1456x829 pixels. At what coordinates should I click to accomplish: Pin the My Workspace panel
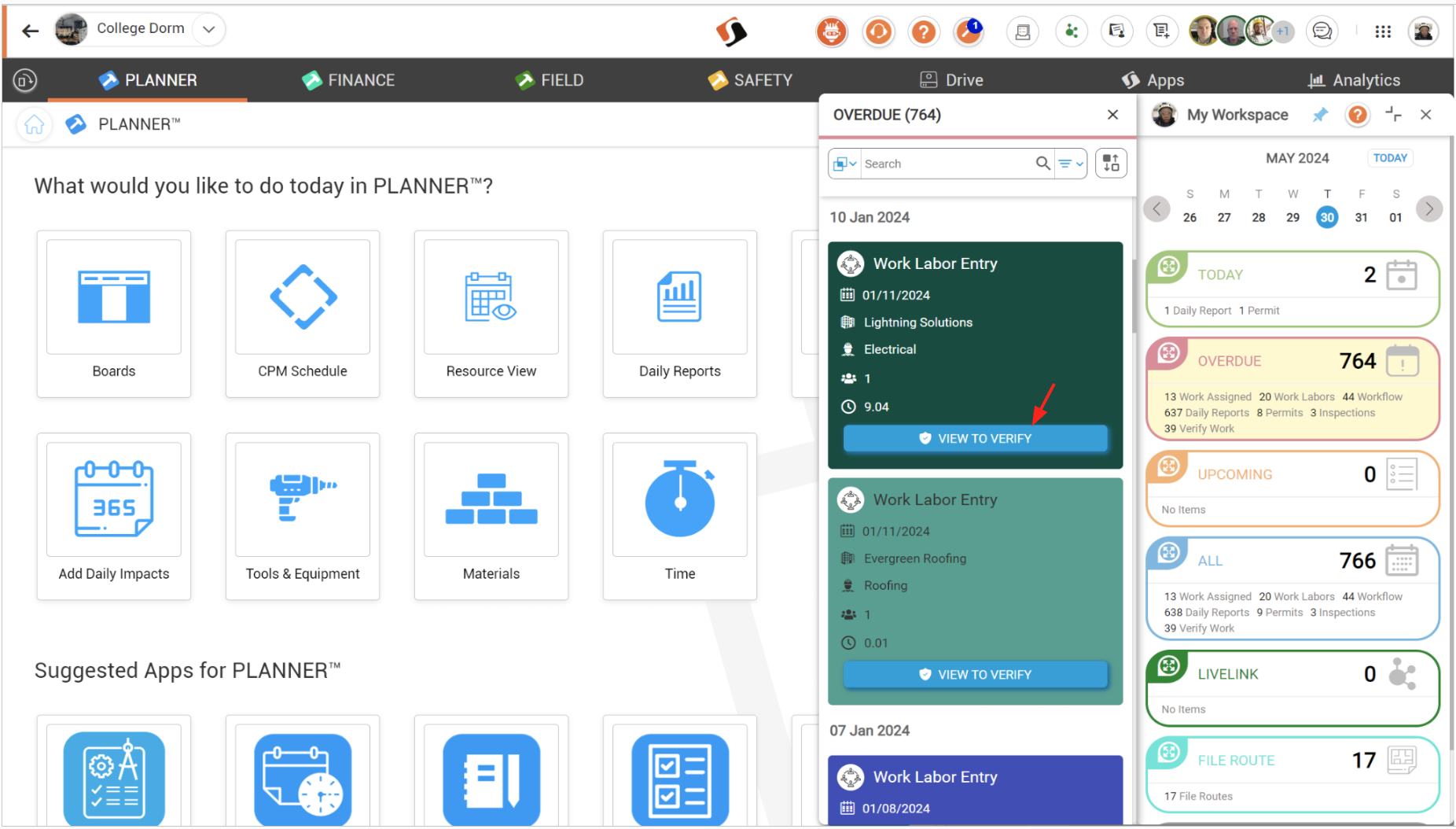coord(1320,115)
